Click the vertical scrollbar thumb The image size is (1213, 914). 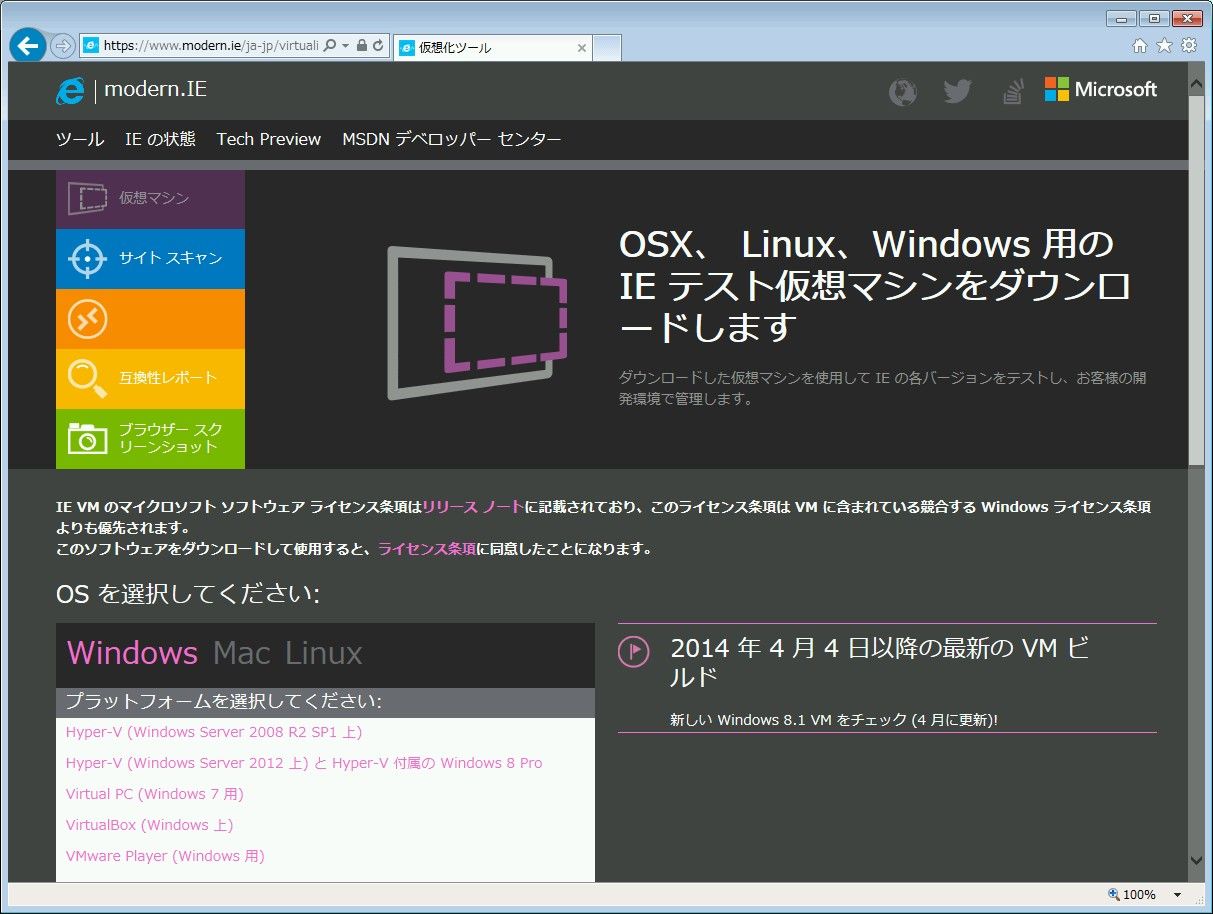click(x=1196, y=280)
